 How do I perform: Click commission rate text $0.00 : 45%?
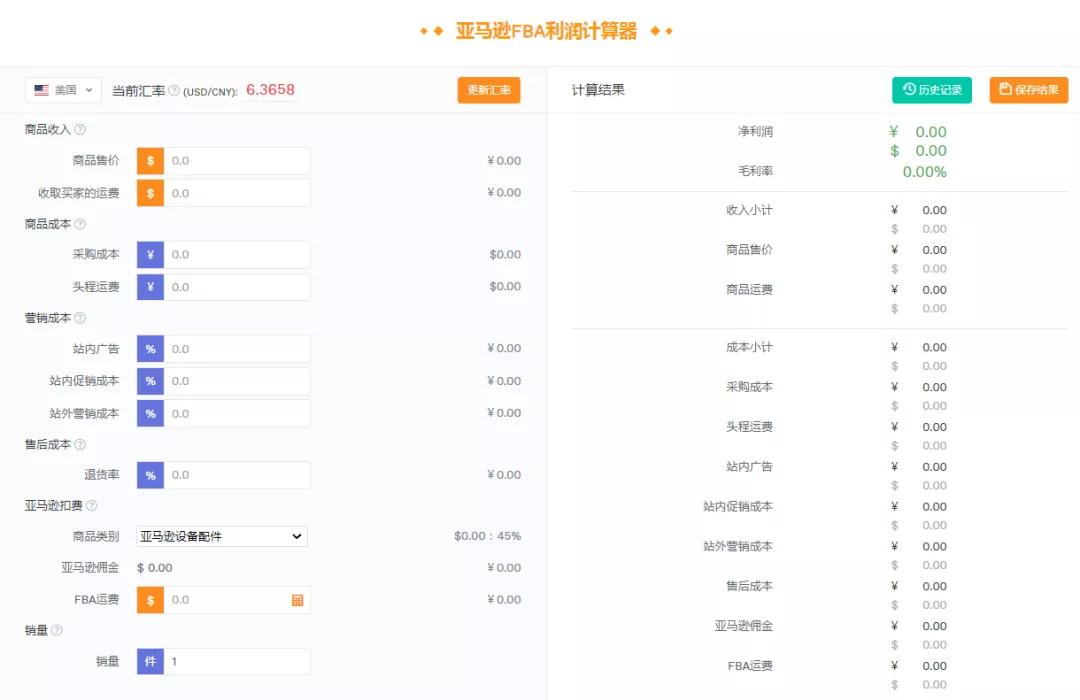(487, 536)
